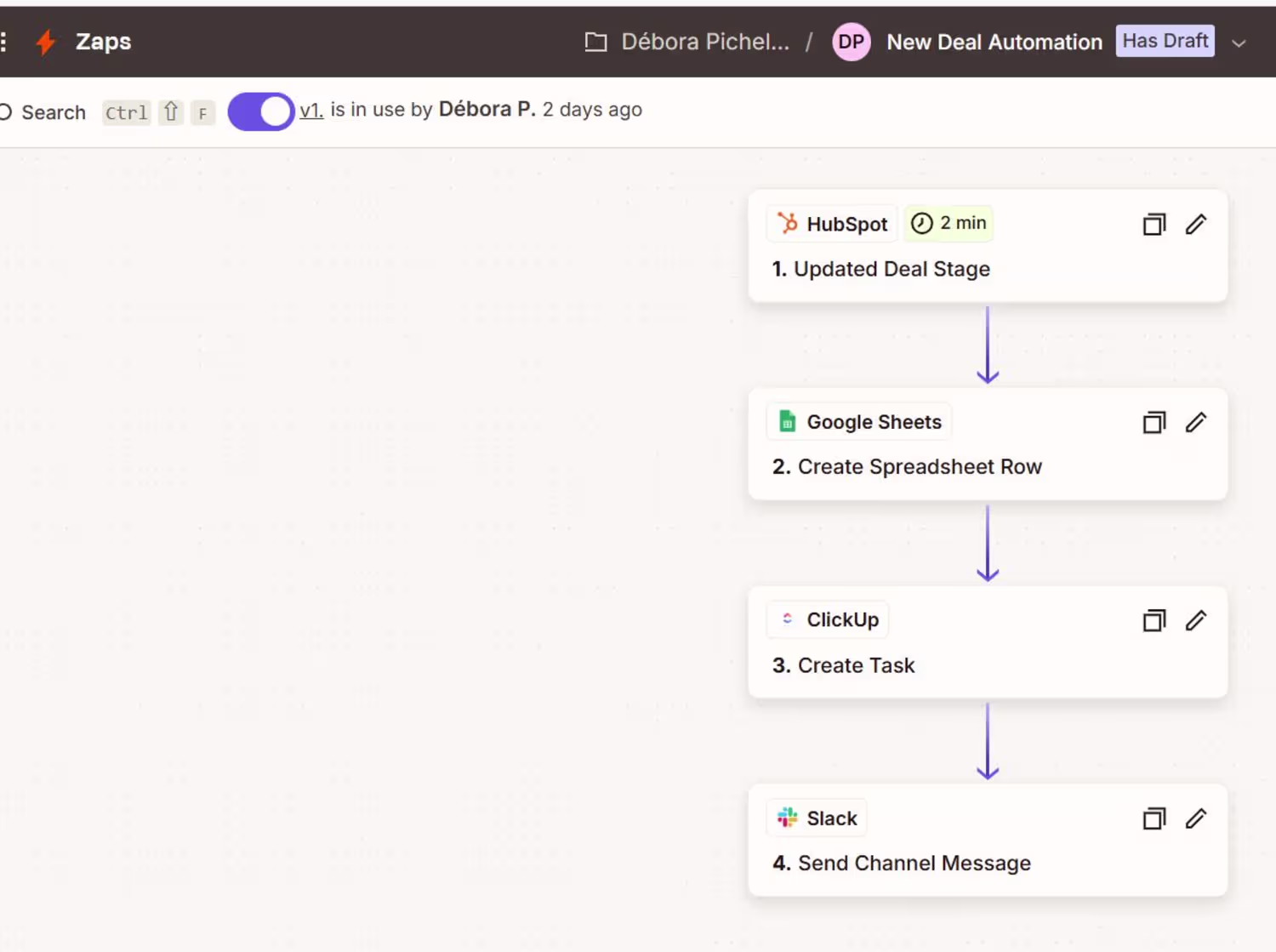Duplicate the HubSpot Updated Deal Stage step
This screenshot has width=1276, height=952.
[x=1154, y=225]
